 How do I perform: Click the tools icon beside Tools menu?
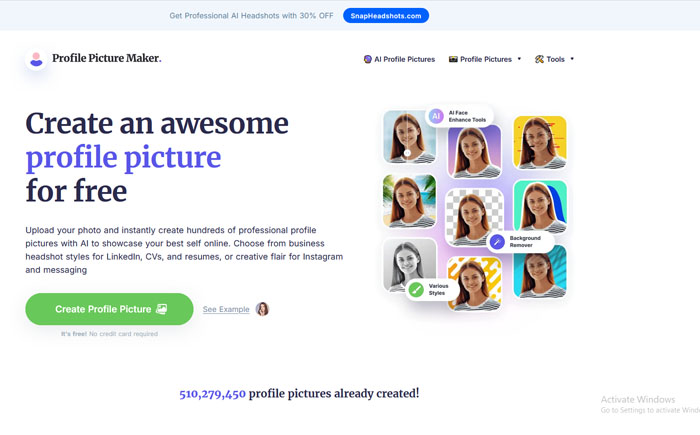tap(539, 59)
